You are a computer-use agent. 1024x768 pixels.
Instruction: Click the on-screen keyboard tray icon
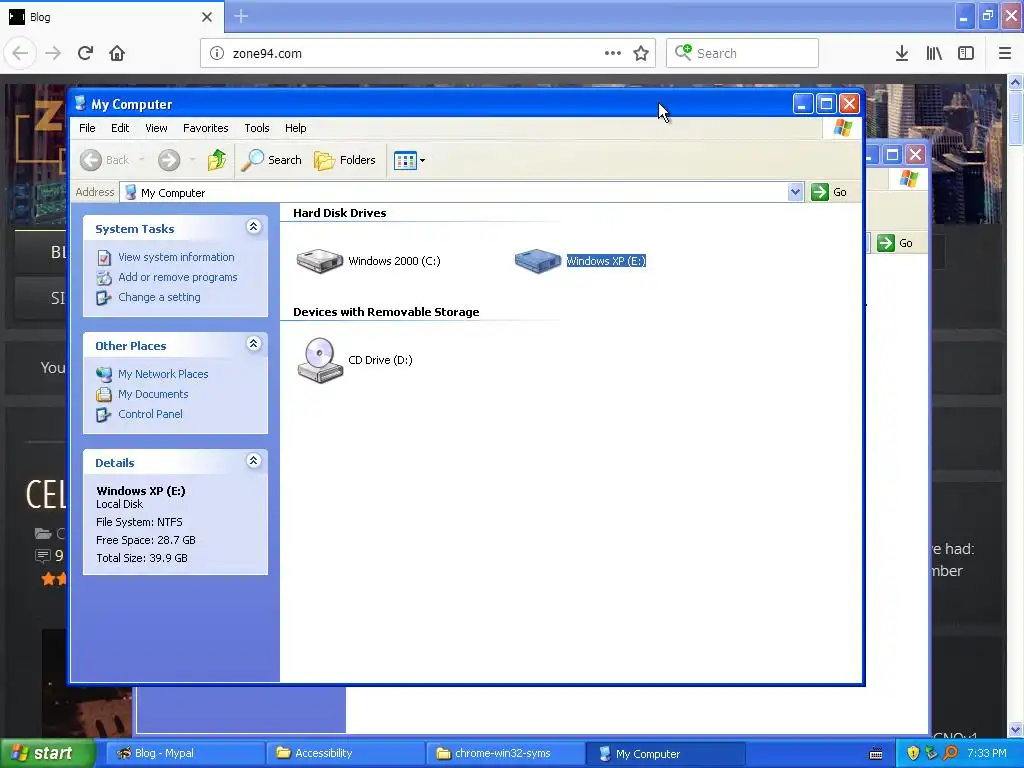876,754
